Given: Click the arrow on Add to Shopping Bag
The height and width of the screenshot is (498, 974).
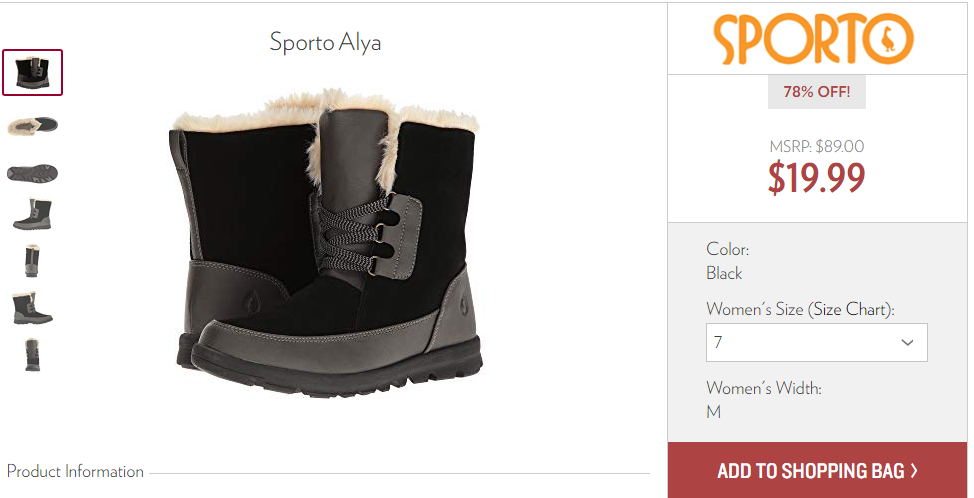Looking at the screenshot, I should tap(914, 471).
